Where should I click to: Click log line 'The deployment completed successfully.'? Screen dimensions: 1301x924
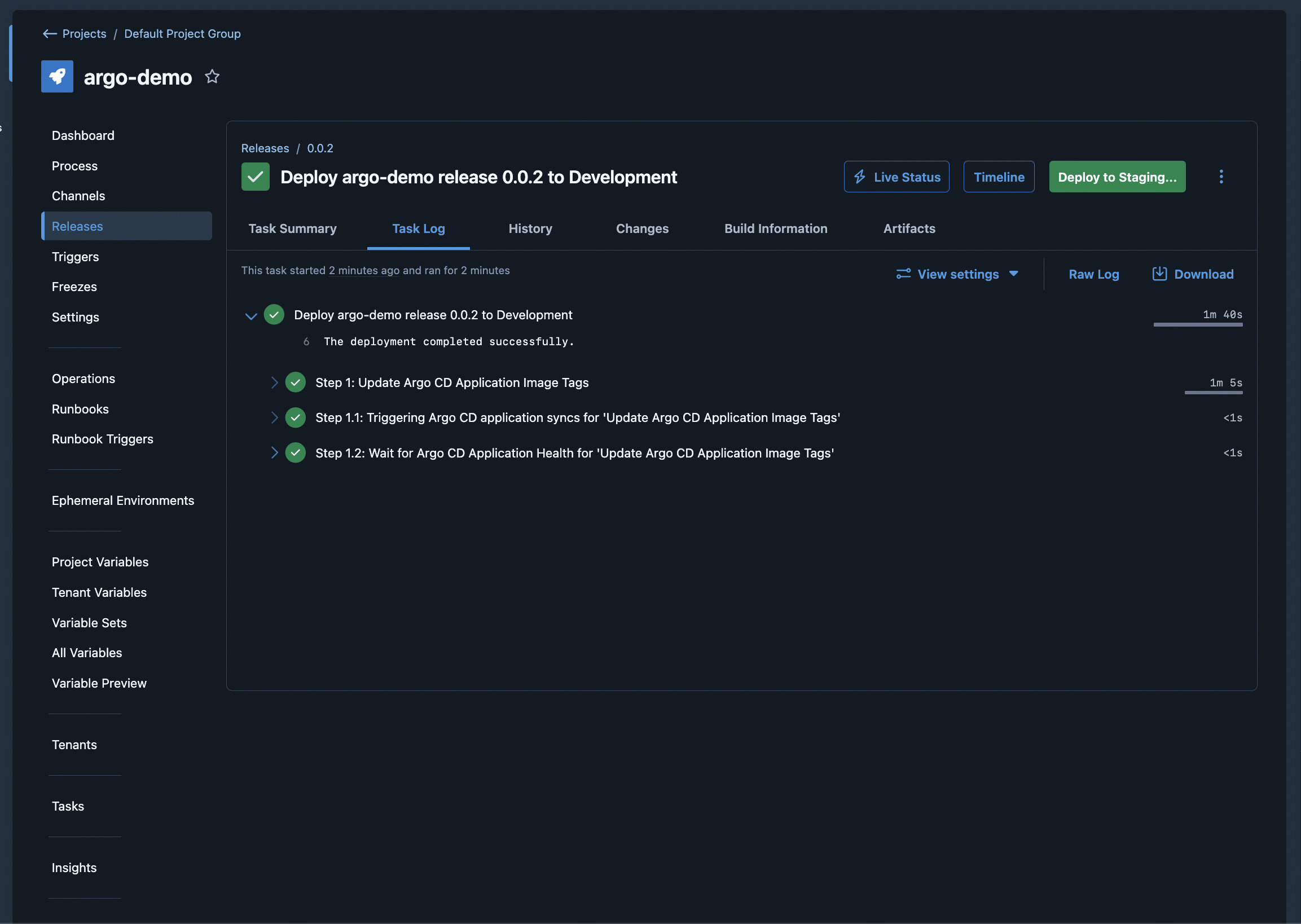click(x=449, y=341)
